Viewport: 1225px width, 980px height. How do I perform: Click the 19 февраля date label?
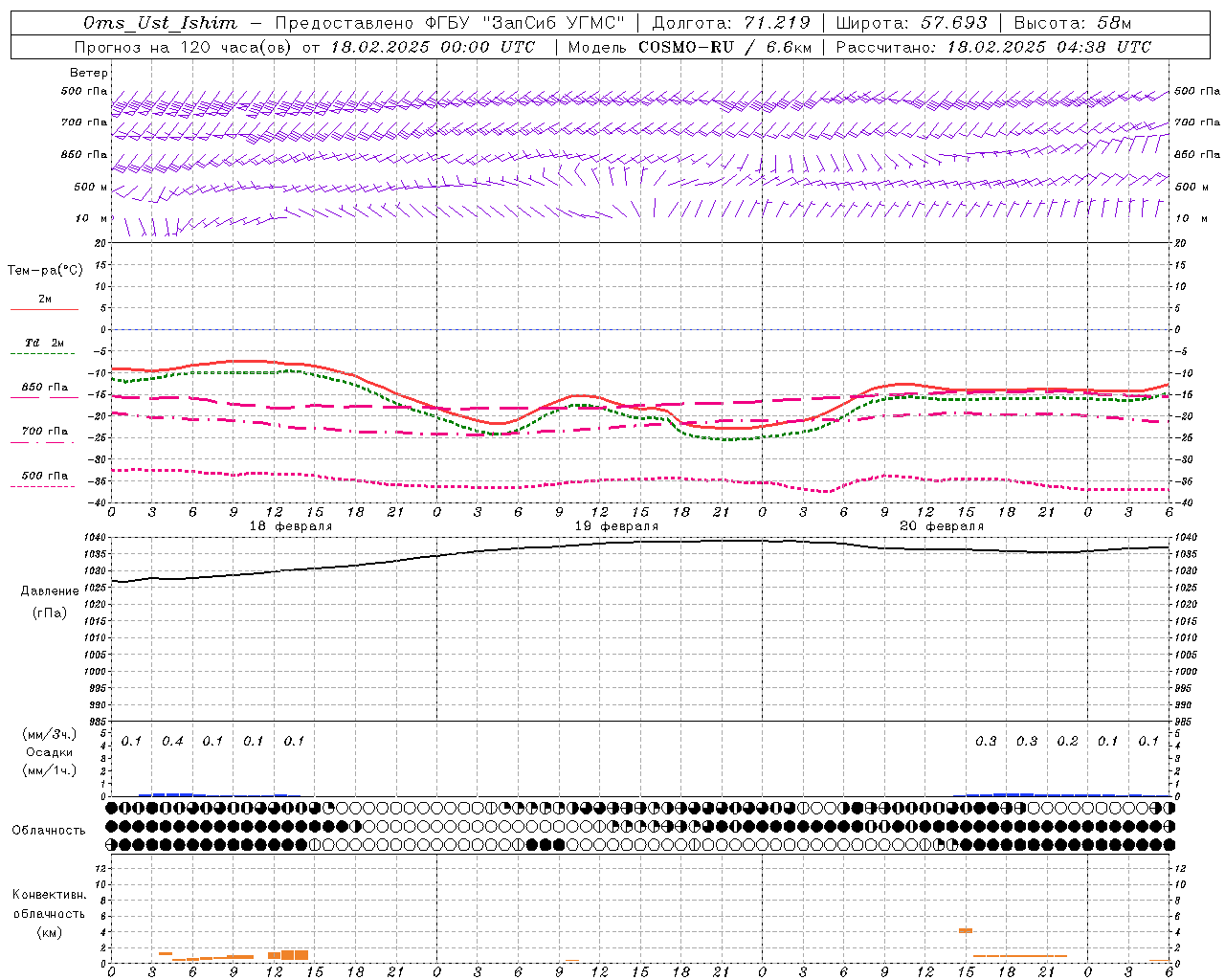(616, 526)
